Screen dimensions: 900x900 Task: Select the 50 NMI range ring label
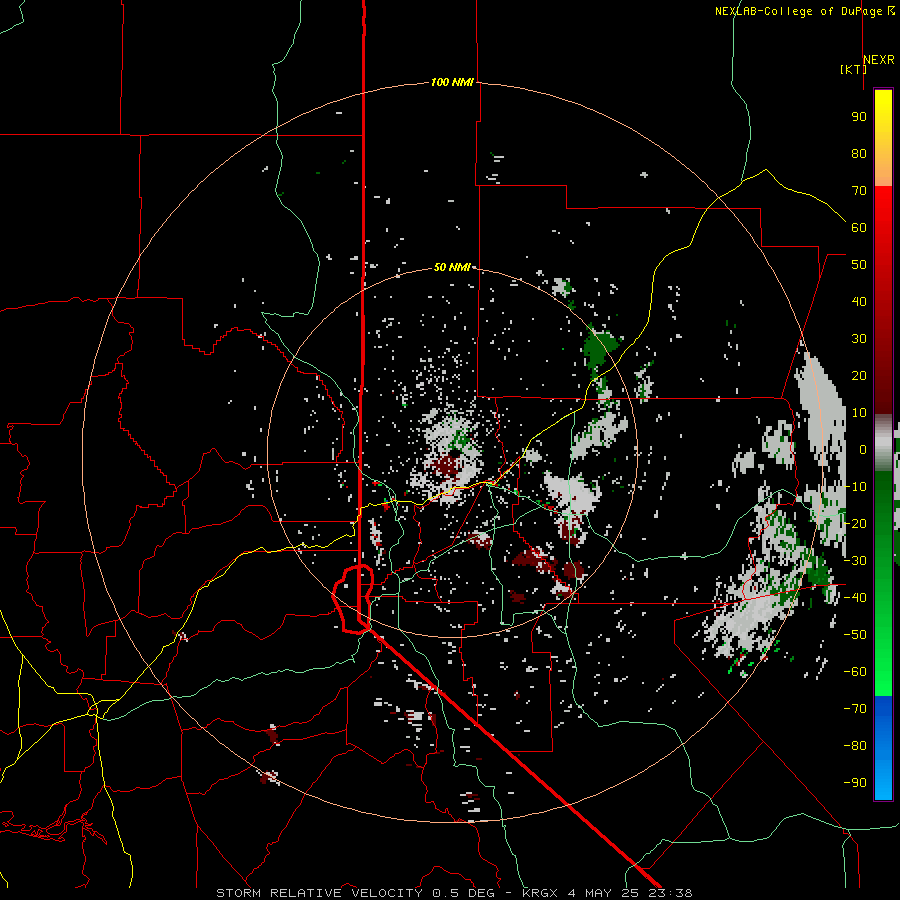pyautogui.click(x=452, y=267)
